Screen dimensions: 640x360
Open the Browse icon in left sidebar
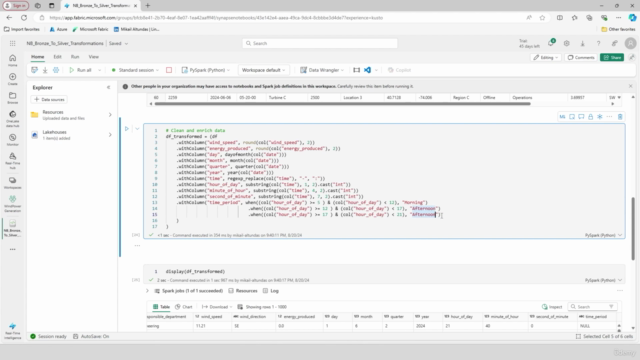point(13,98)
